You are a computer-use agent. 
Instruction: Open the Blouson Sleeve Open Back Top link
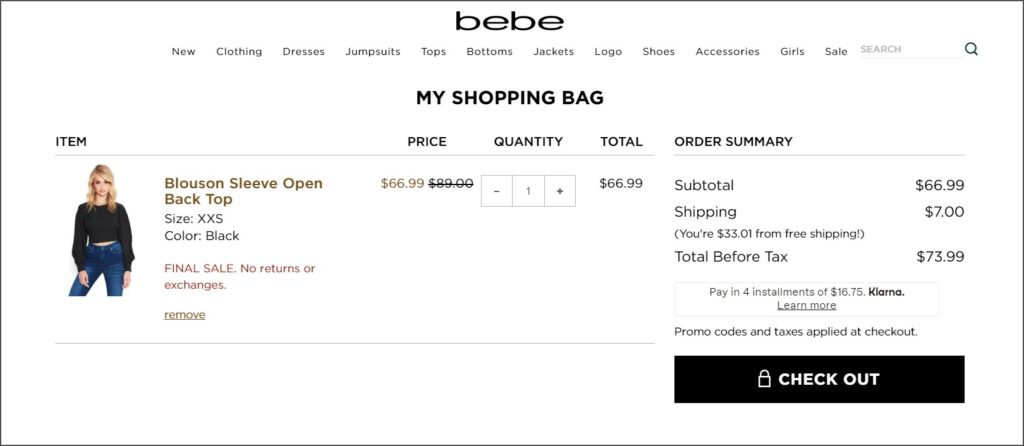pyautogui.click(x=244, y=191)
